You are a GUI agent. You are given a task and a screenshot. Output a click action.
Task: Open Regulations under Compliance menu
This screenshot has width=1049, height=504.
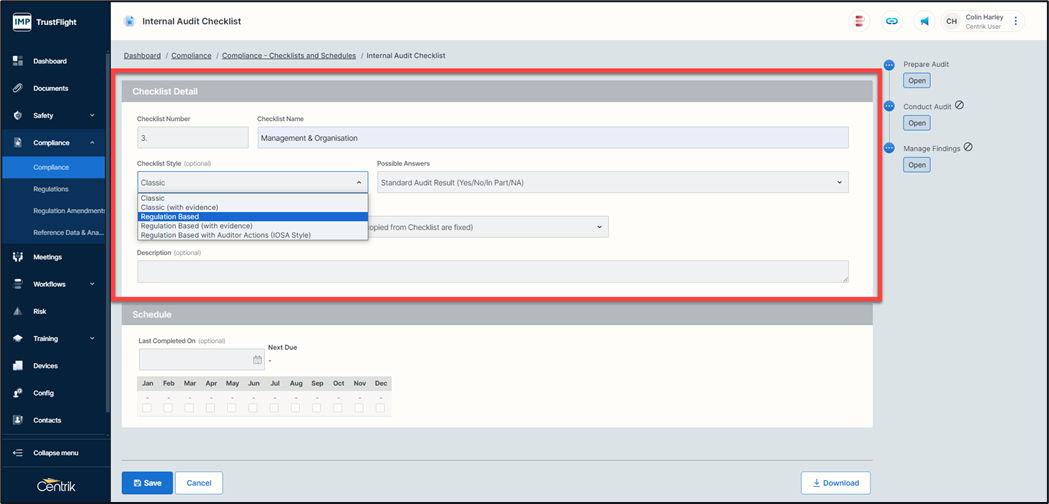click(x=51, y=189)
